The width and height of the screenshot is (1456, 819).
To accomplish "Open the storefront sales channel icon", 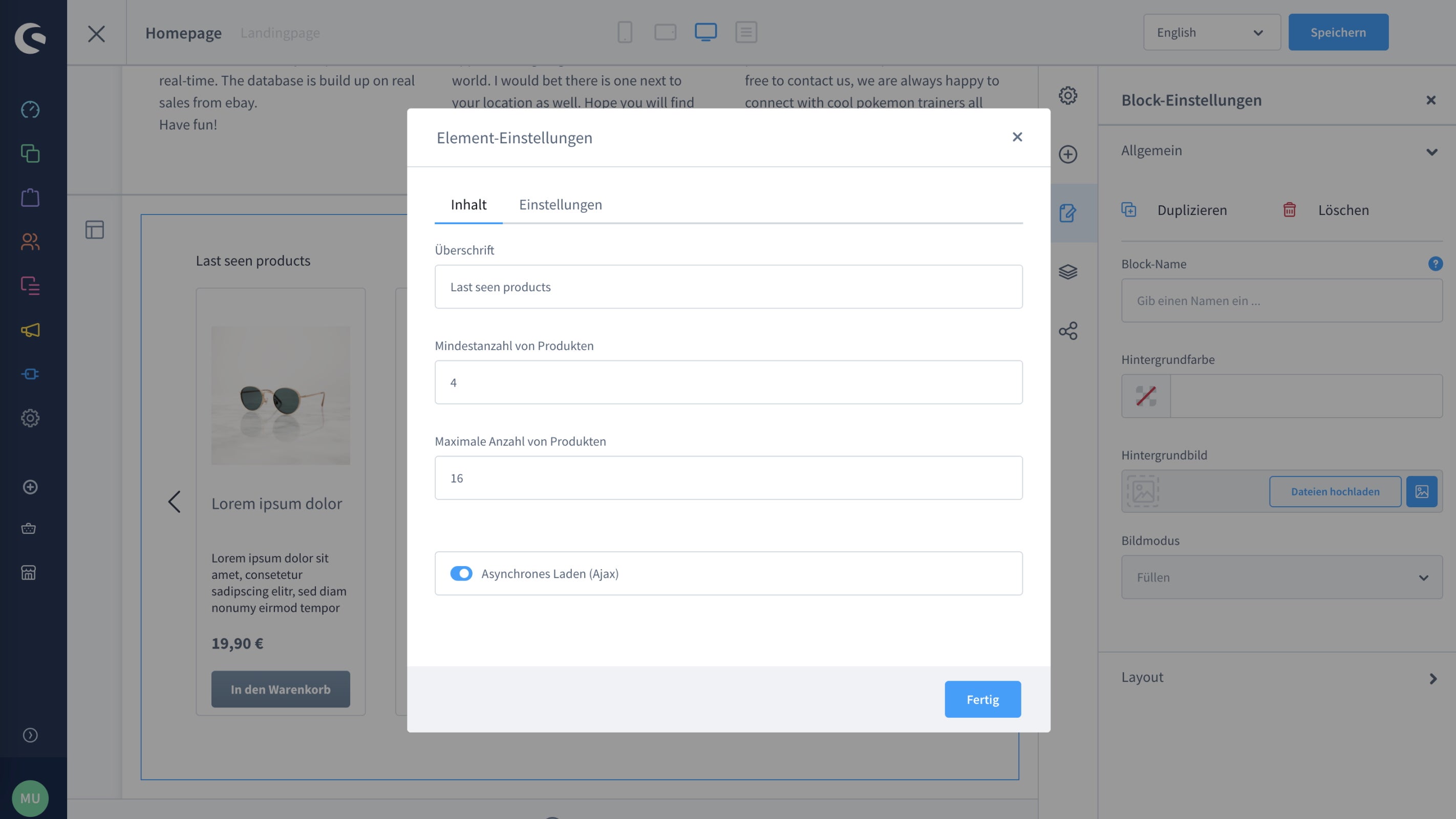I will coord(28,573).
